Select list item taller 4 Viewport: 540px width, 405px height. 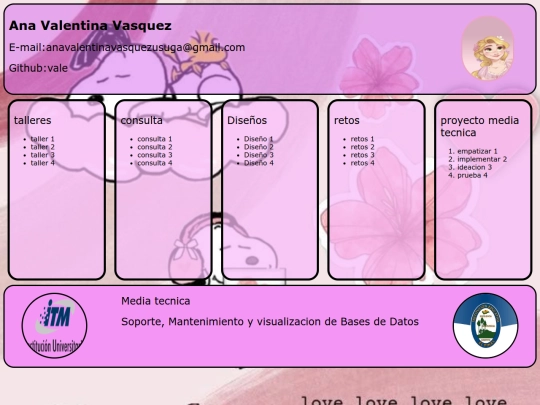point(43,163)
